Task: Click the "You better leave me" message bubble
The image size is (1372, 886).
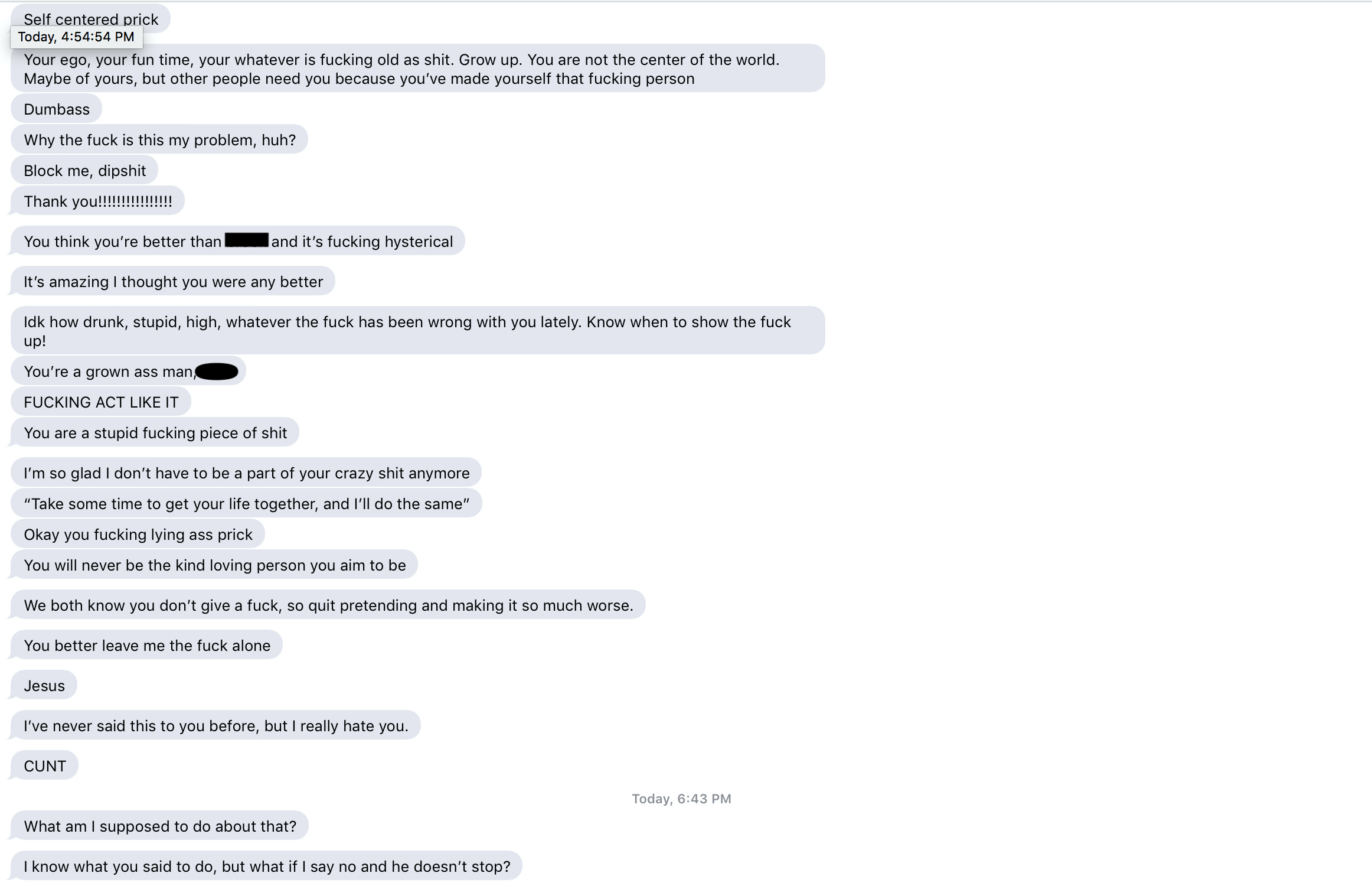Action: pos(147,646)
